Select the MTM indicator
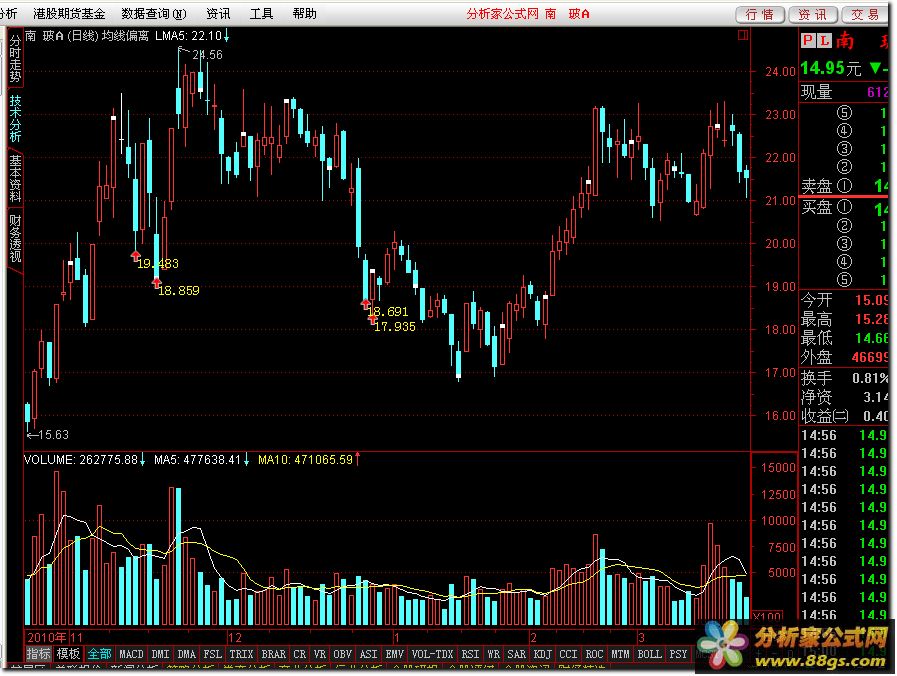 620,654
